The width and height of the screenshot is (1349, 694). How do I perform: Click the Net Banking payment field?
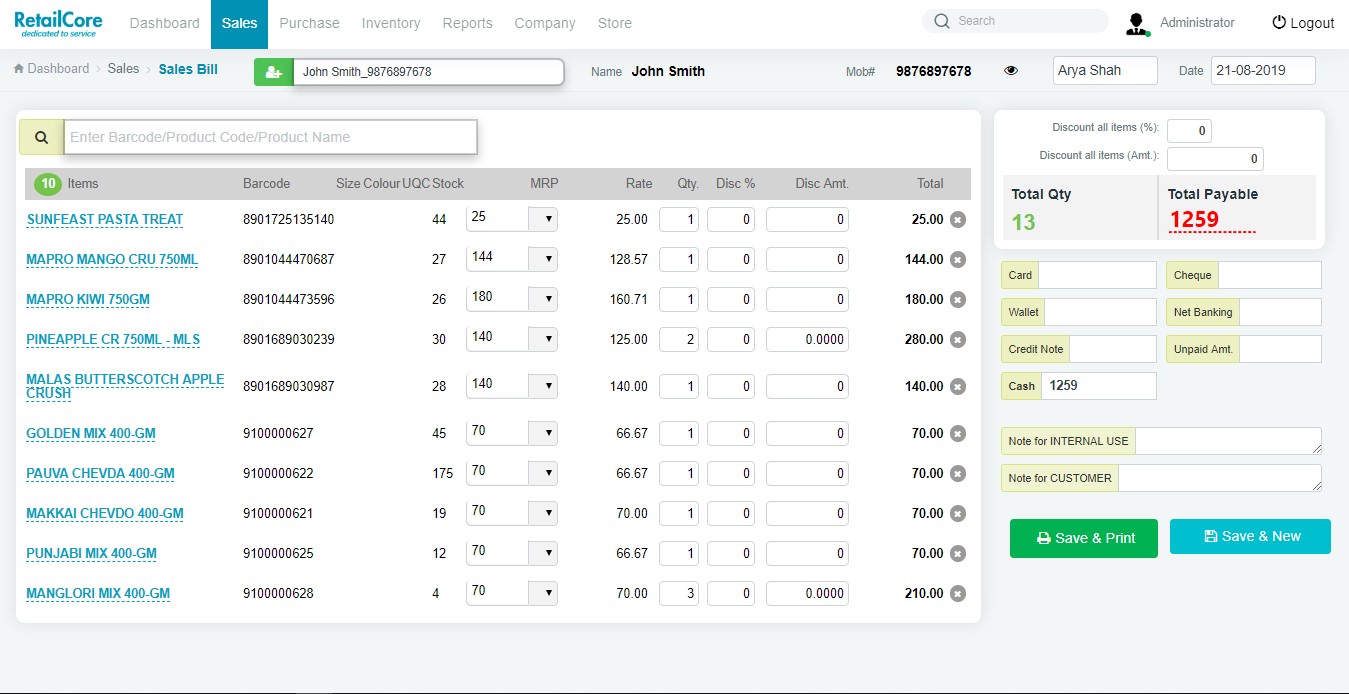[1280, 312]
